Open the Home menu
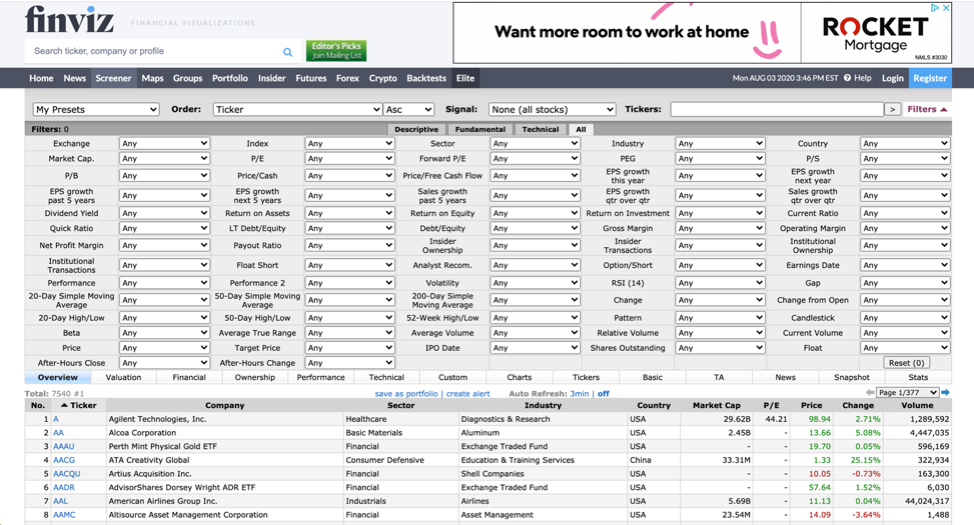 point(41,78)
